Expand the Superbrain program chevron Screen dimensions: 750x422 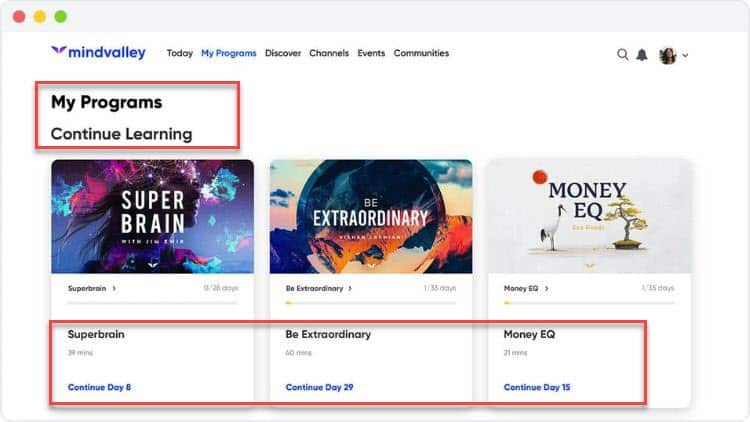pos(114,288)
